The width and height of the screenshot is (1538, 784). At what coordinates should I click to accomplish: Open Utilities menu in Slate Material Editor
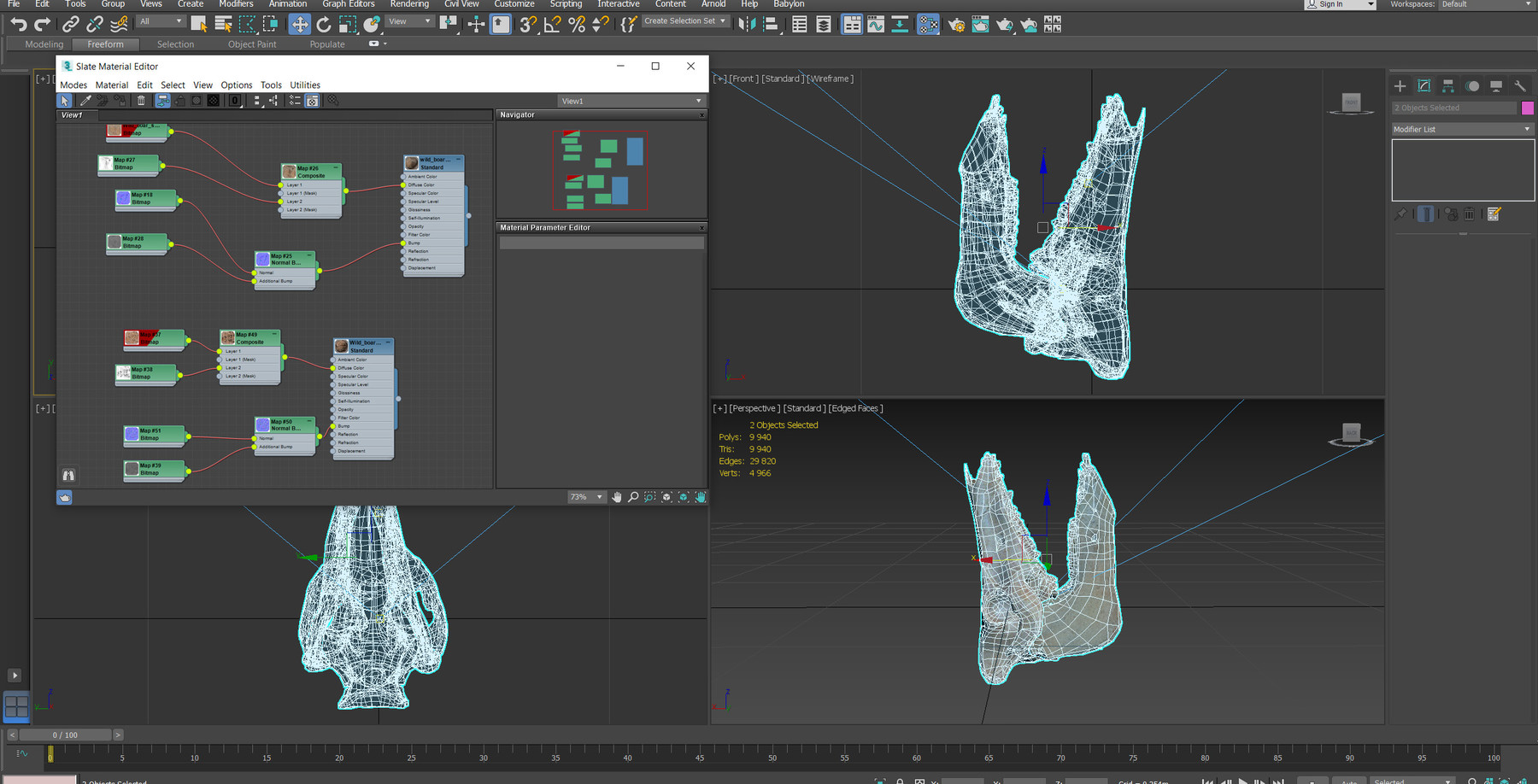(x=305, y=85)
